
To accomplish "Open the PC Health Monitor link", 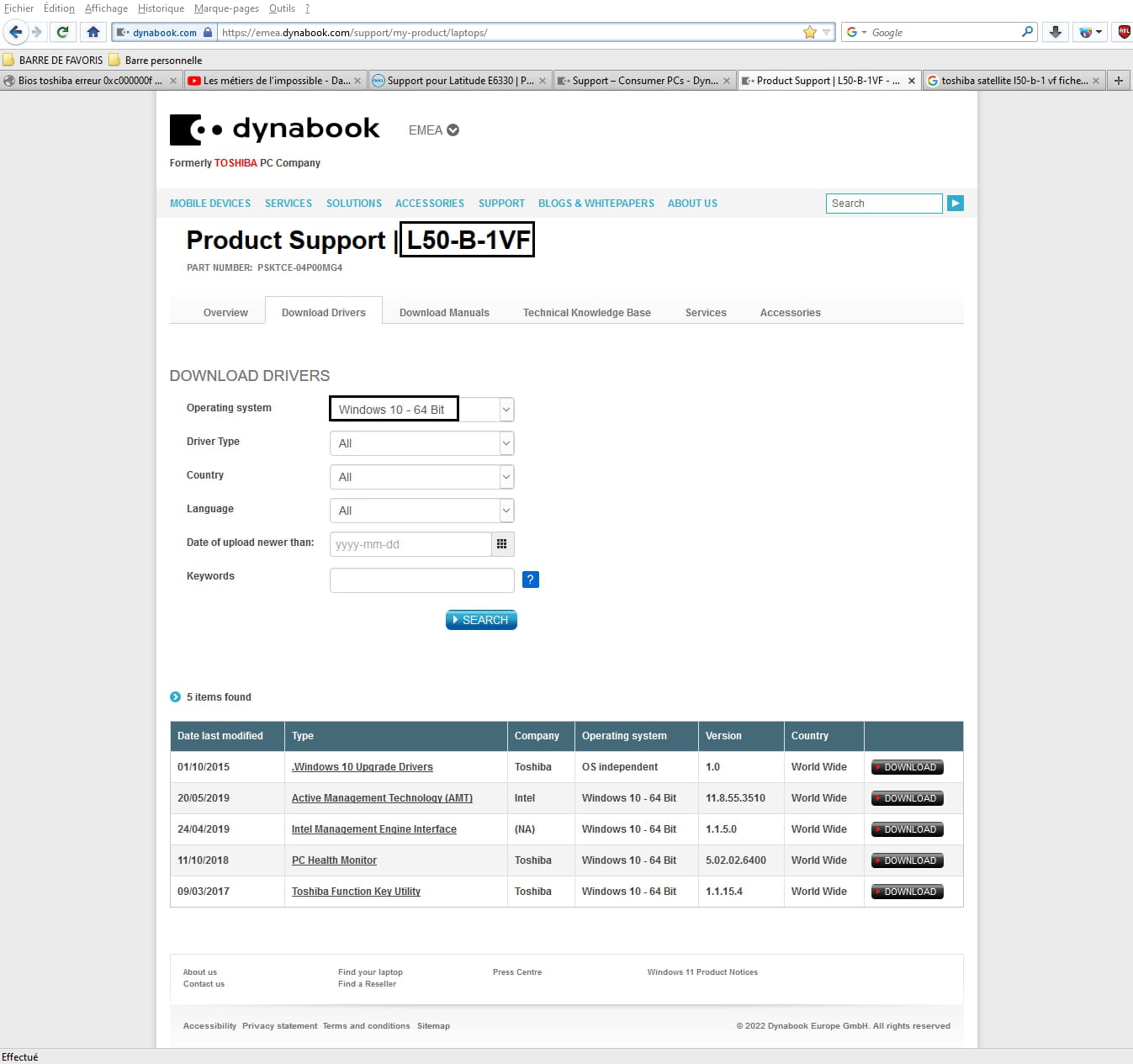I will [x=334, y=860].
